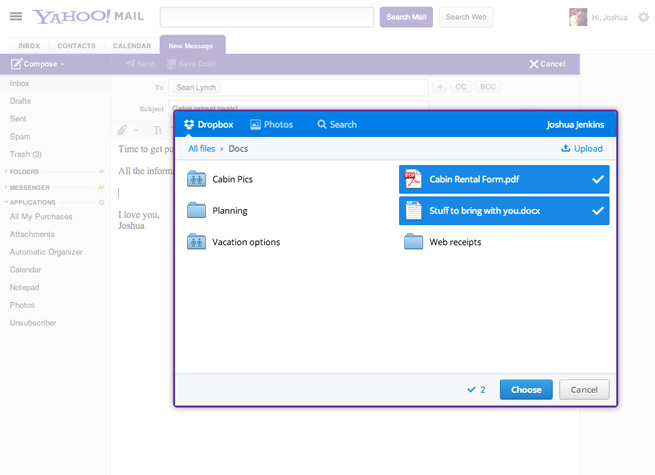Image resolution: width=655 pixels, height=475 pixels.
Task: Open the hamburger menu icon
Action: (x=16, y=16)
